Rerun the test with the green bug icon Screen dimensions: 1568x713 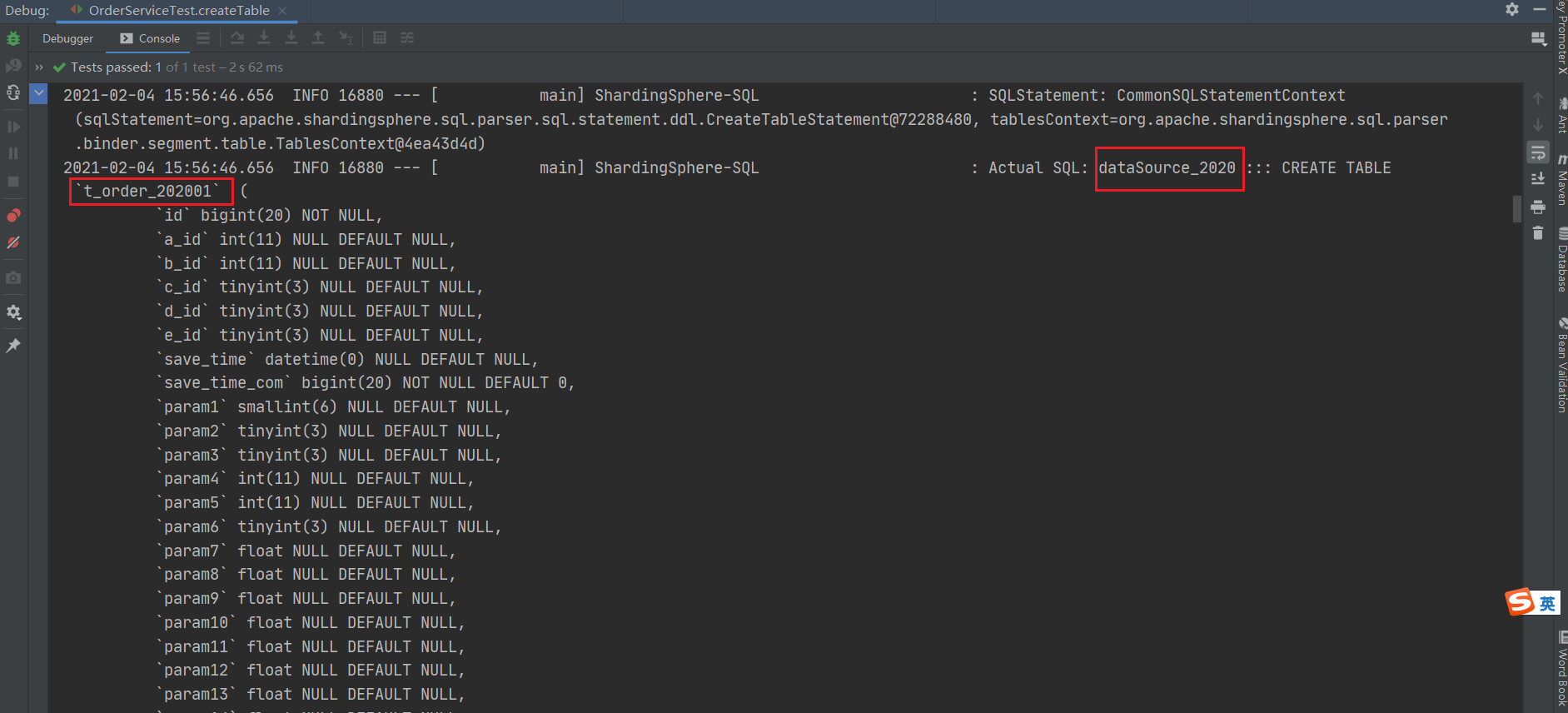click(x=13, y=38)
